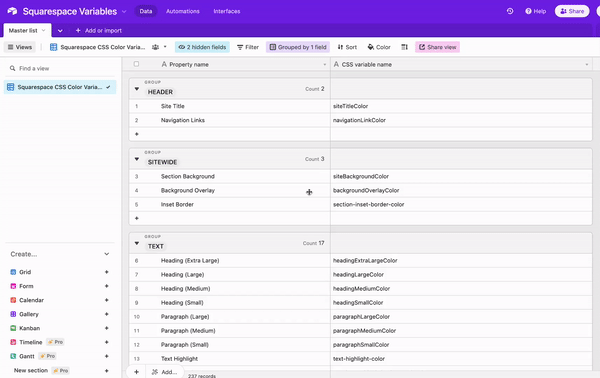Click the Share view button
Screen dimensions: 600x378
[x=437, y=47]
